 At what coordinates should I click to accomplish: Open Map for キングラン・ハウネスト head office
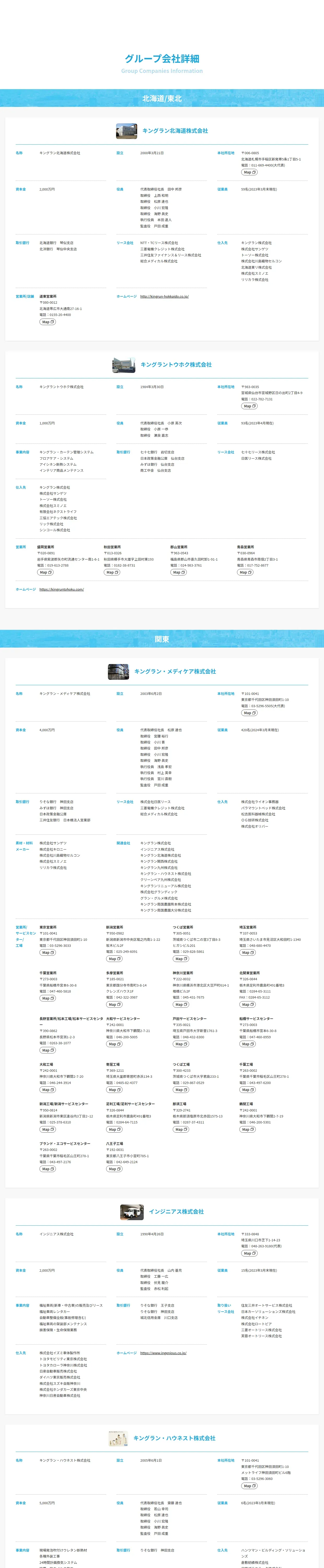248,1486
